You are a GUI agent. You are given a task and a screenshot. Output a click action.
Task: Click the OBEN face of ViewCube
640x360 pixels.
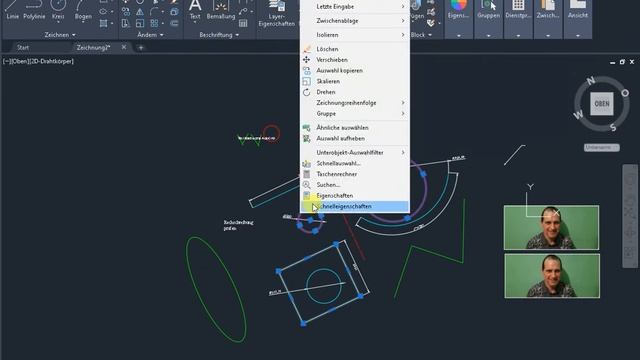[x=602, y=104]
